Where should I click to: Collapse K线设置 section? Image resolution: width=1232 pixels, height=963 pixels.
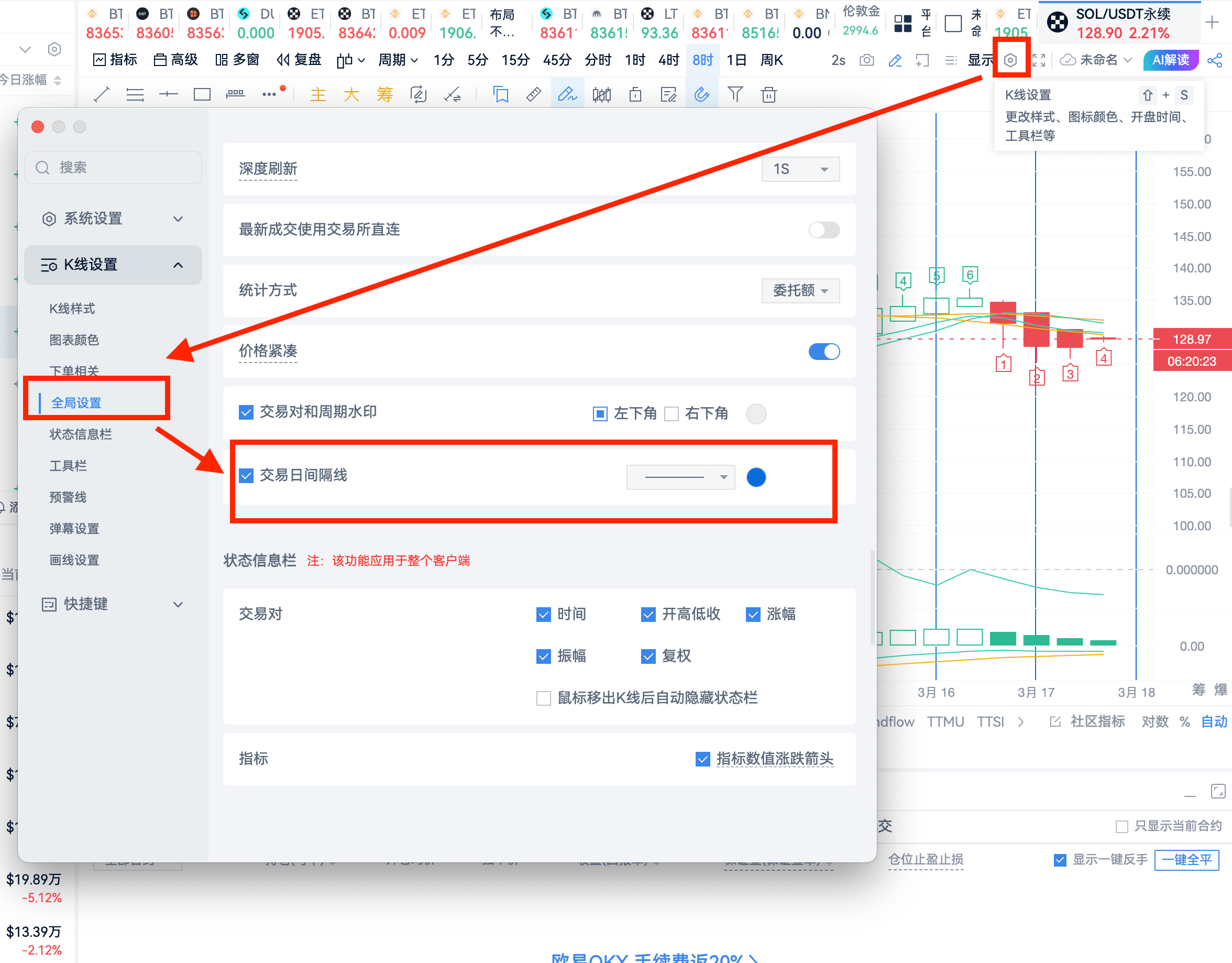tap(113, 265)
